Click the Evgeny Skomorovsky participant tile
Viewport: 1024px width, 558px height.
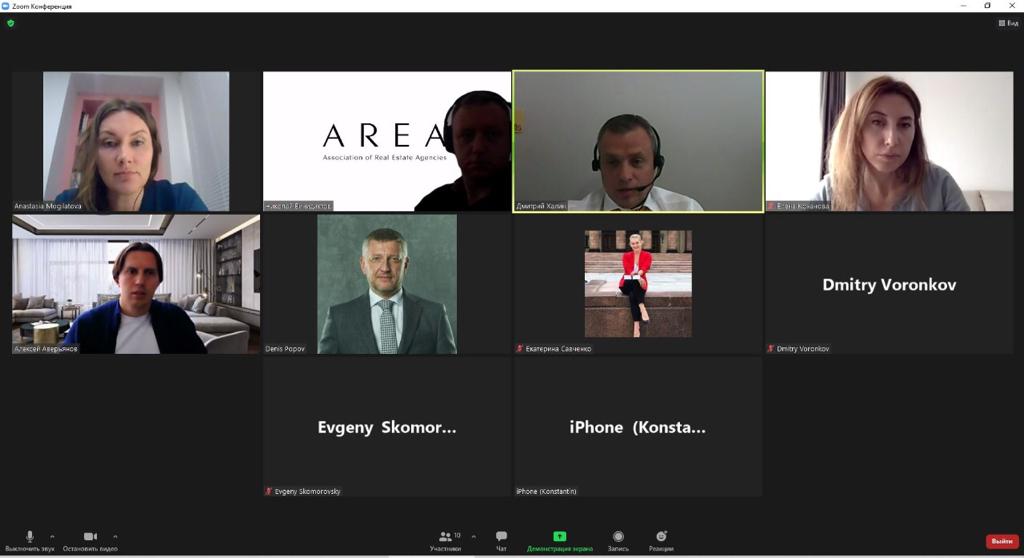[x=386, y=427]
